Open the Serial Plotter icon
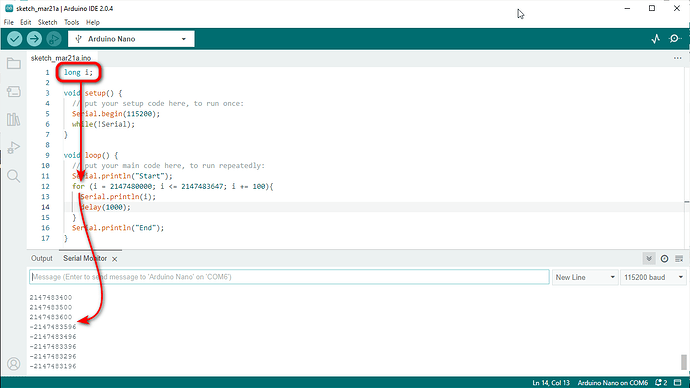 coord(656,39)
